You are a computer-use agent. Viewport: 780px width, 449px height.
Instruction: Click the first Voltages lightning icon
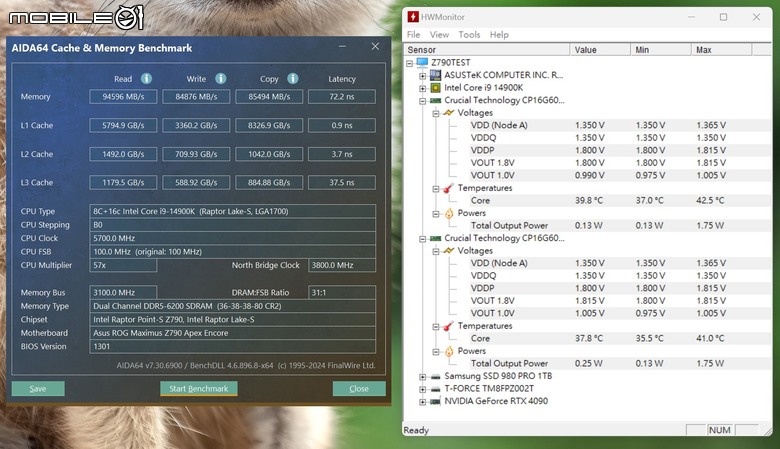pos(449,113)
